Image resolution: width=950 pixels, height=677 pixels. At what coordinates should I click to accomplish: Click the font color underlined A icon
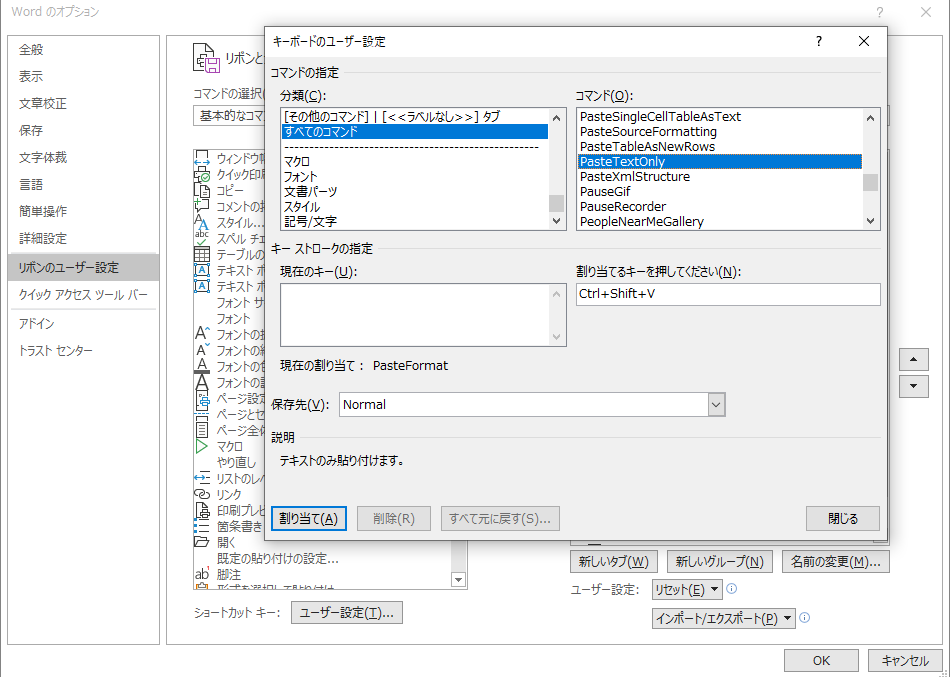(202, 366)
